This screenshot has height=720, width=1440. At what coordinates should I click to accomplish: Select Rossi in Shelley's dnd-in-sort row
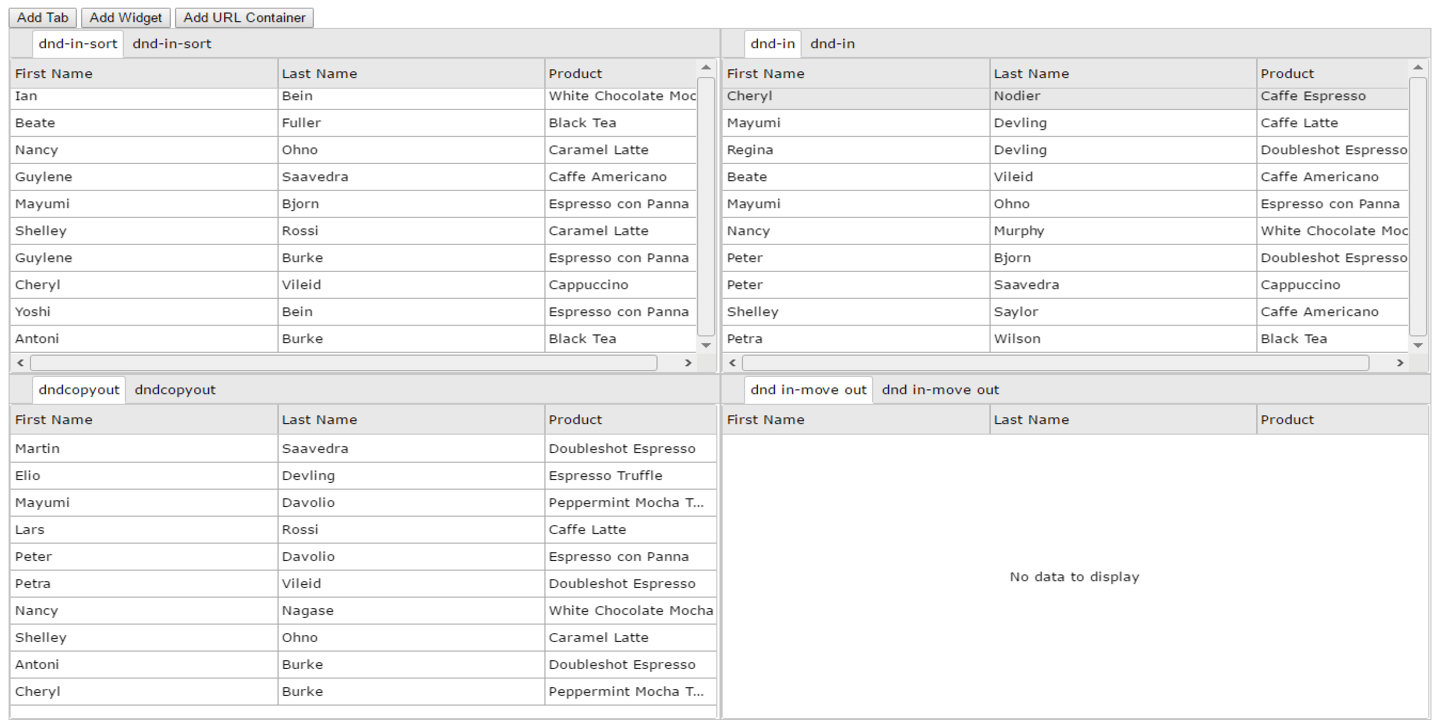(411, 231)
